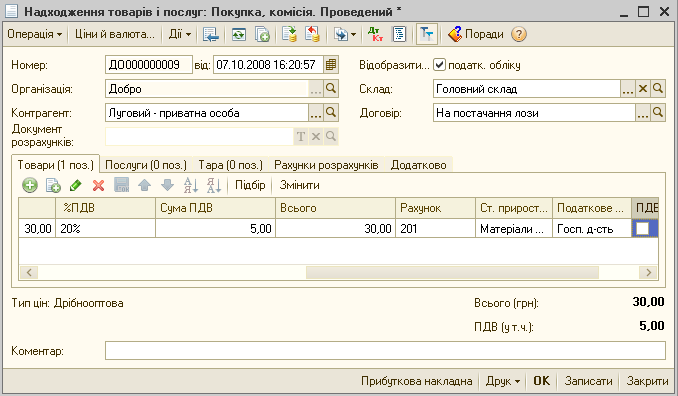Open Поради tips

[476, 34]
